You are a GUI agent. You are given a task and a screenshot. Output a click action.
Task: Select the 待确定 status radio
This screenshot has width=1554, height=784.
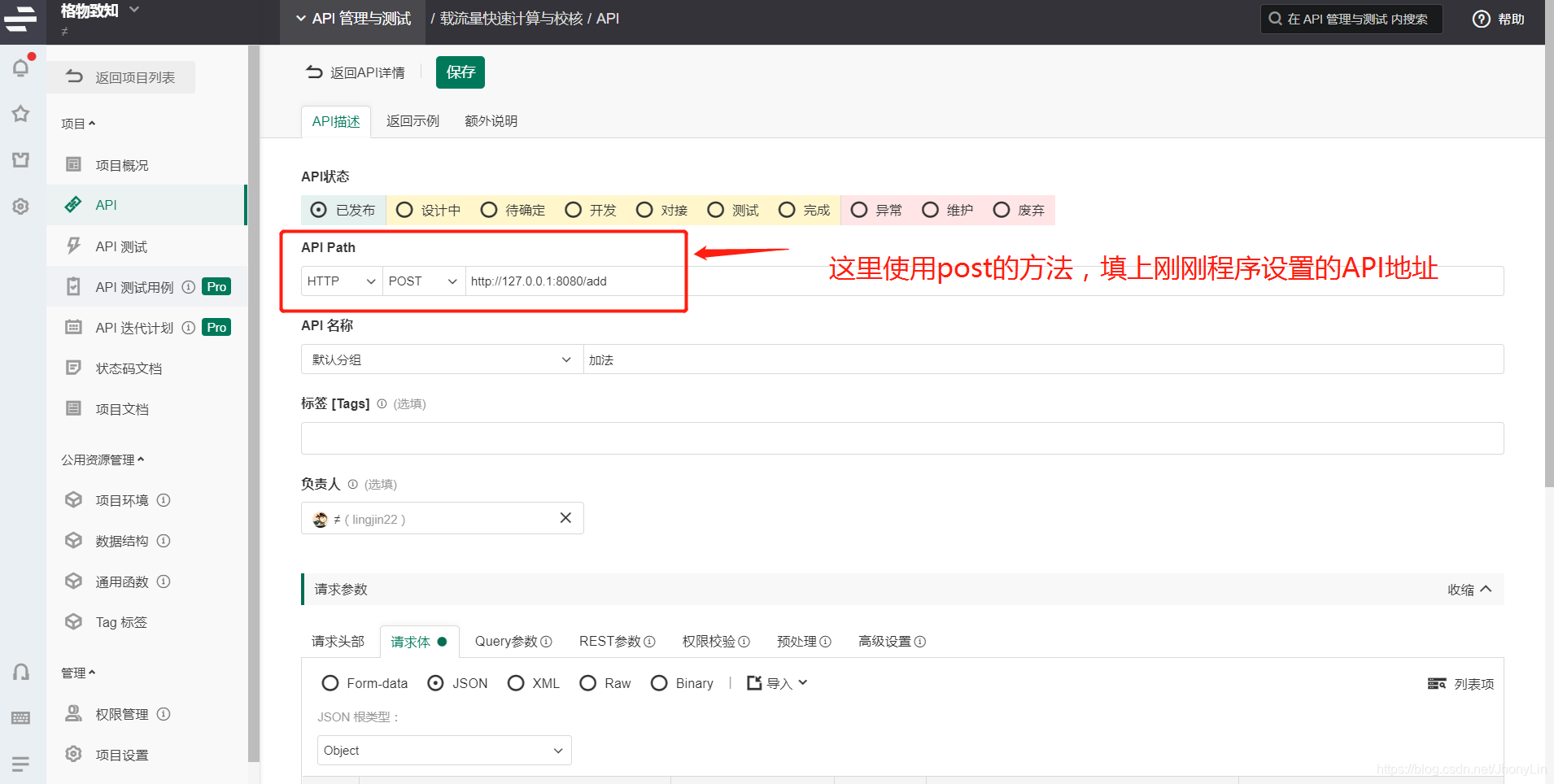point(489,210)
